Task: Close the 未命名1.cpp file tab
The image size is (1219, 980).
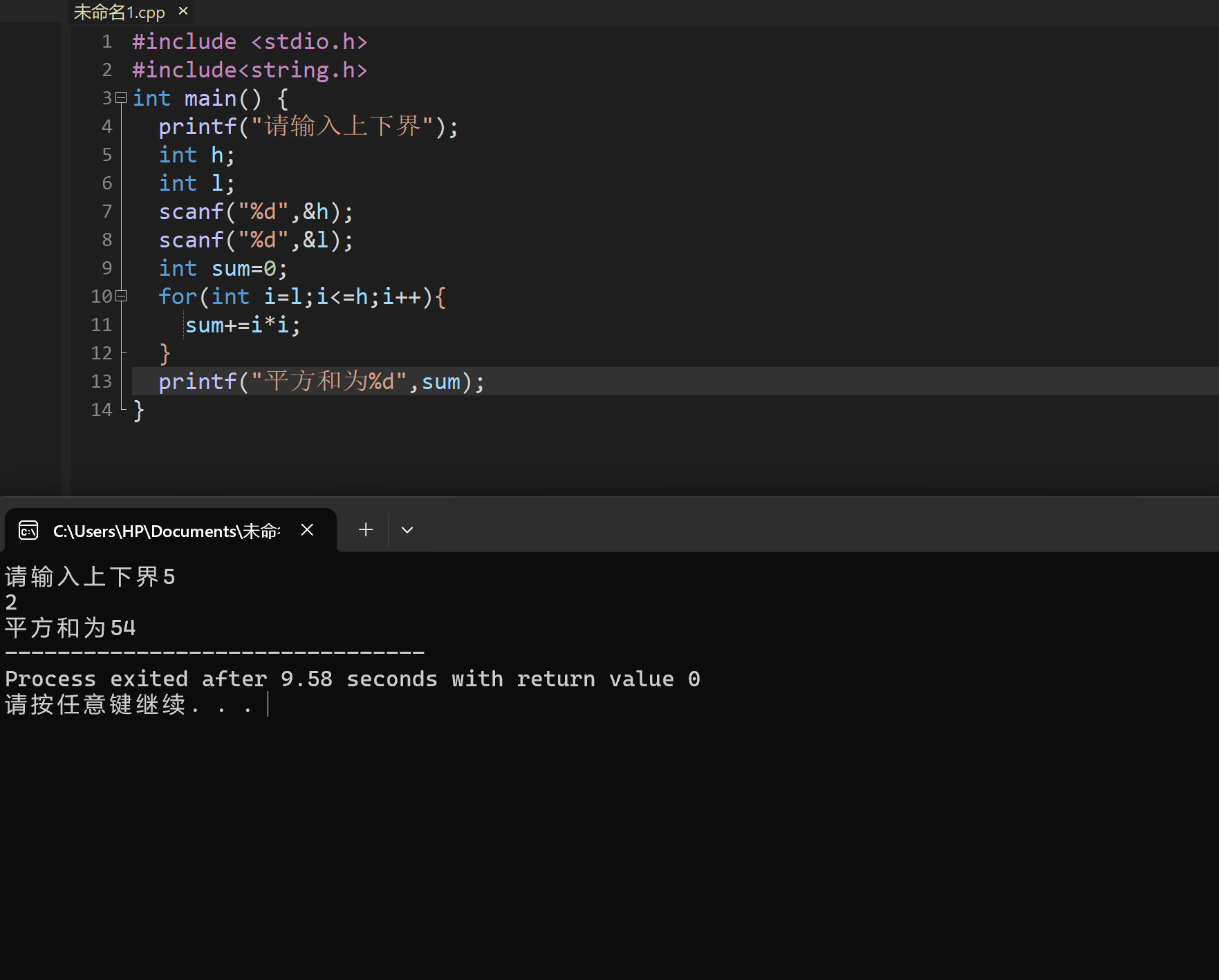Action: point(182,11)
